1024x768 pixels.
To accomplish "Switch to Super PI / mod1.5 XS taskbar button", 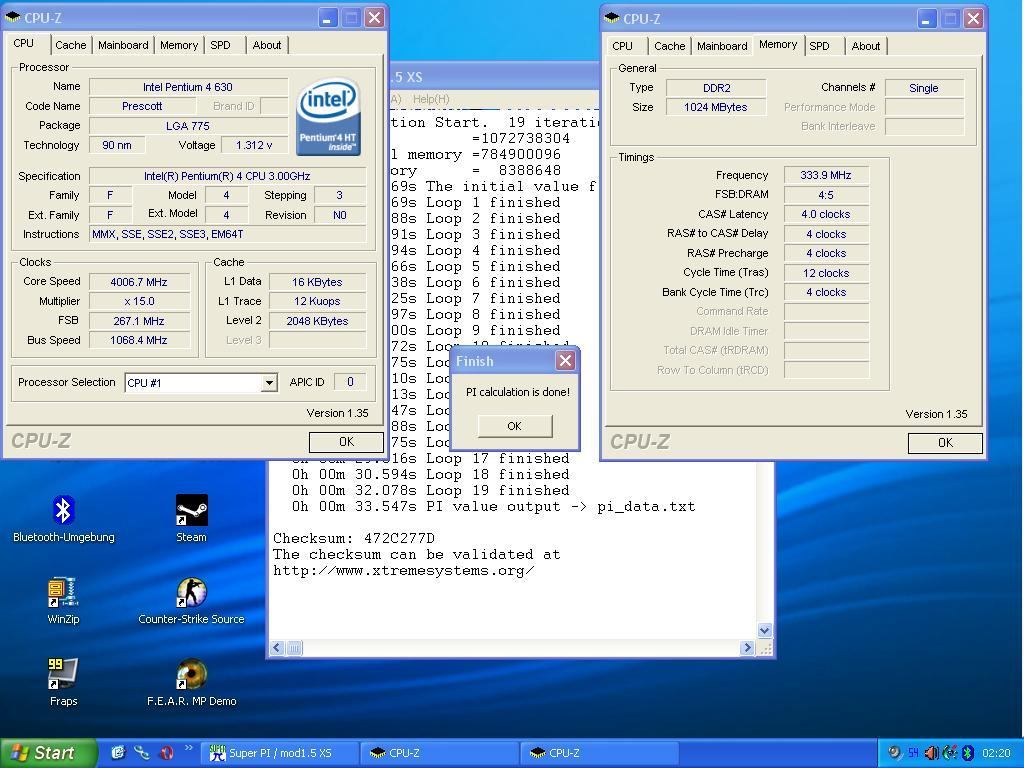I will pos(281,753).
